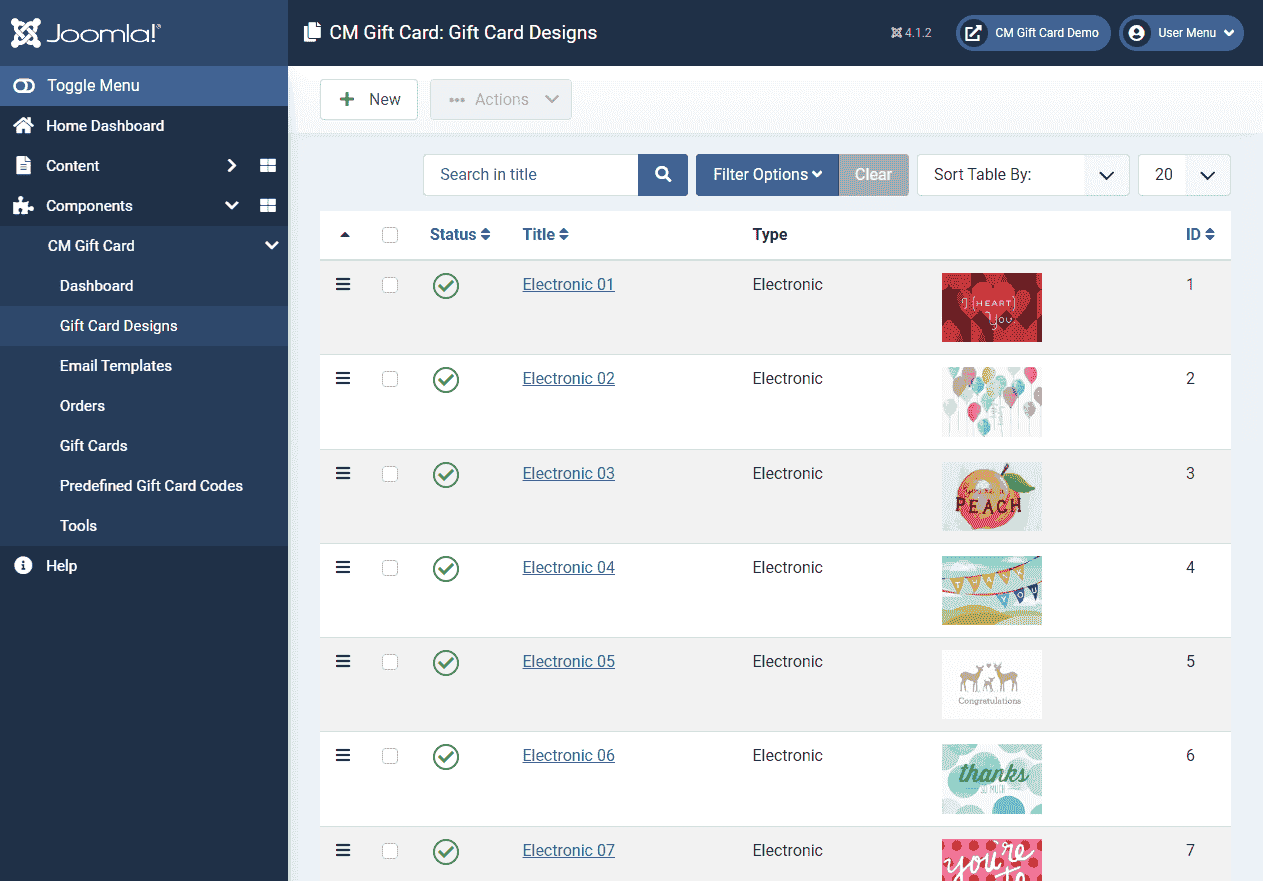The height and width of the screenshot is (881, 1263).
Task: Click the Components dashboard grid icon
Action: pyautogui.click(x=267, y=206)
